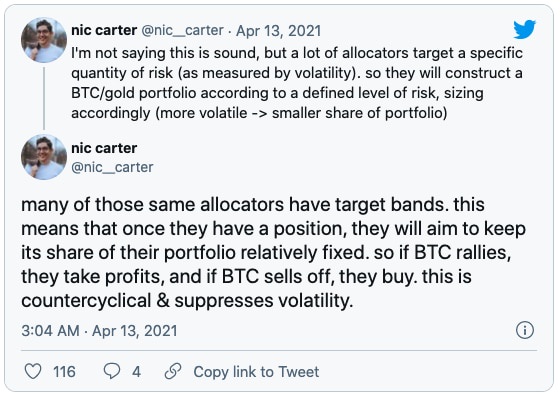The height and width of the screenshot is (398, 560).
Task: Open nic carter's avatar in the main tweet
Action: [x=44, y=157]
